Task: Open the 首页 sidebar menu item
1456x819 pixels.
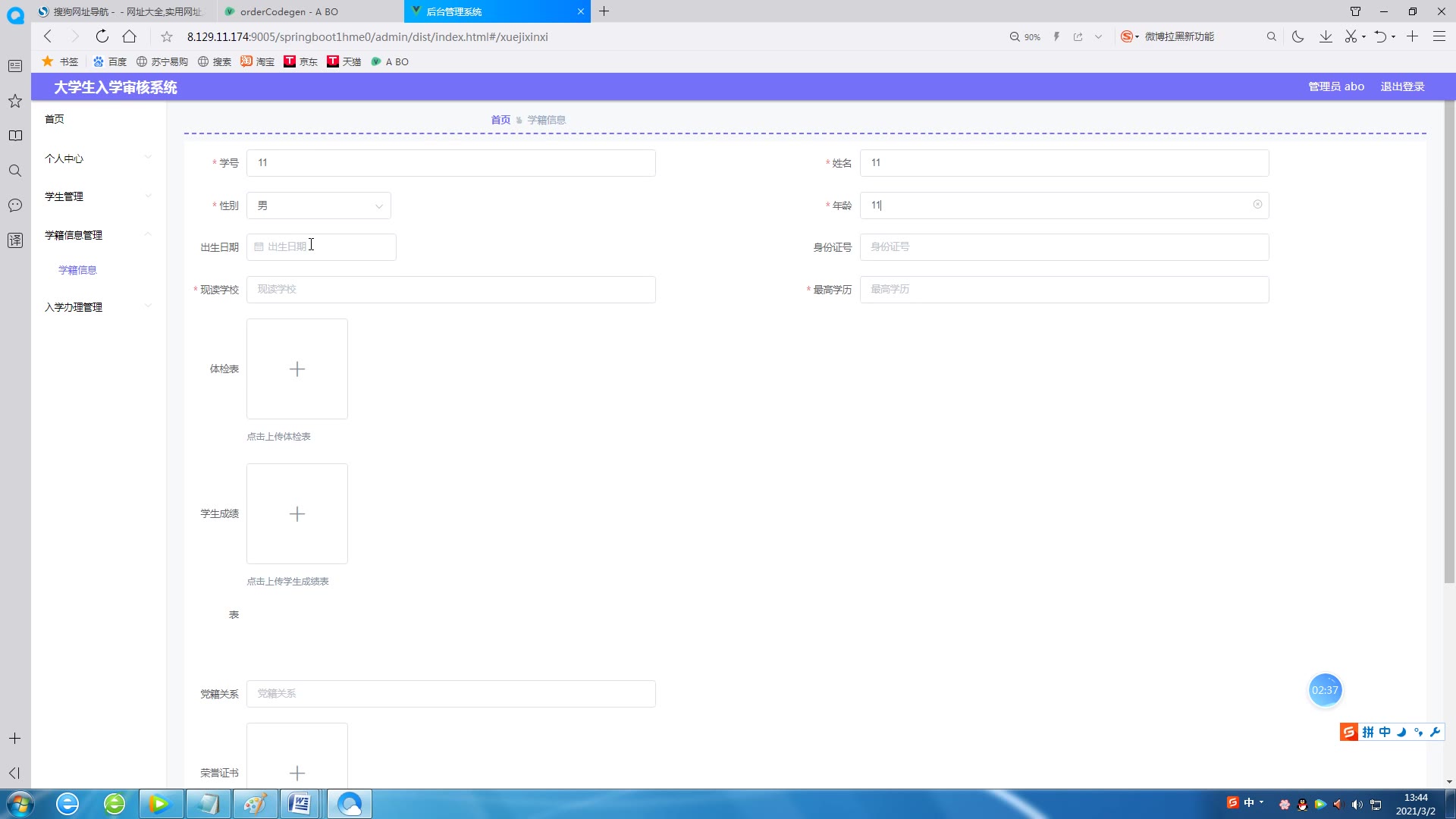Action: [x=55, y=119]
